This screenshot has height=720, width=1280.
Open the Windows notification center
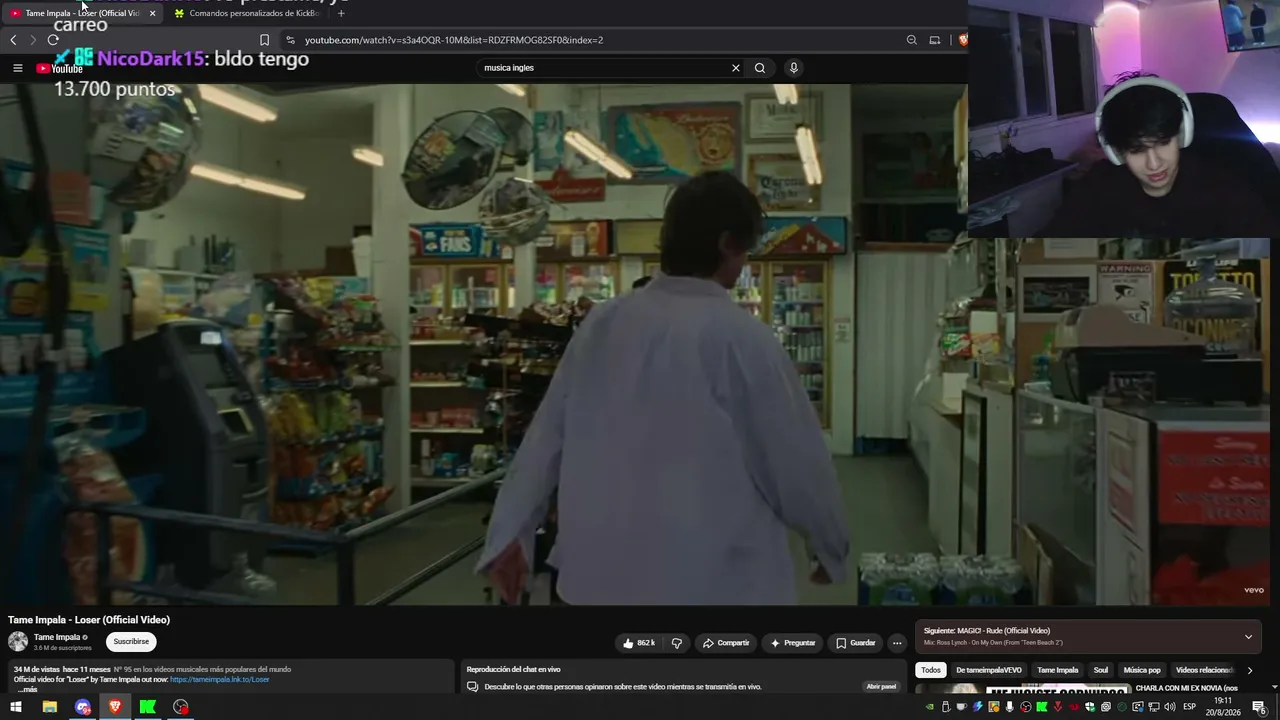tap(1259, 707)
